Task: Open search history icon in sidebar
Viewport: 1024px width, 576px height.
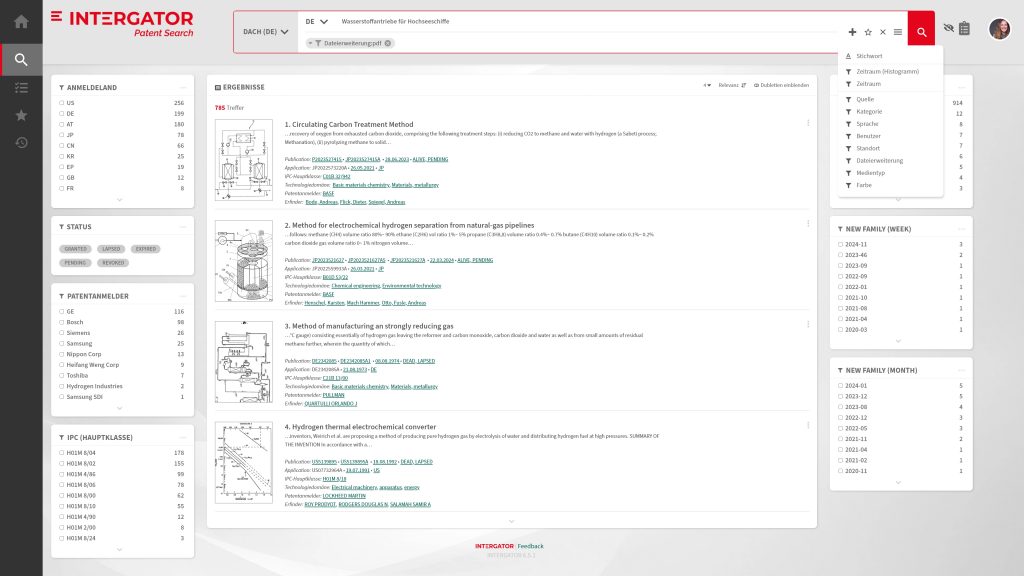Action: (21, 142)
